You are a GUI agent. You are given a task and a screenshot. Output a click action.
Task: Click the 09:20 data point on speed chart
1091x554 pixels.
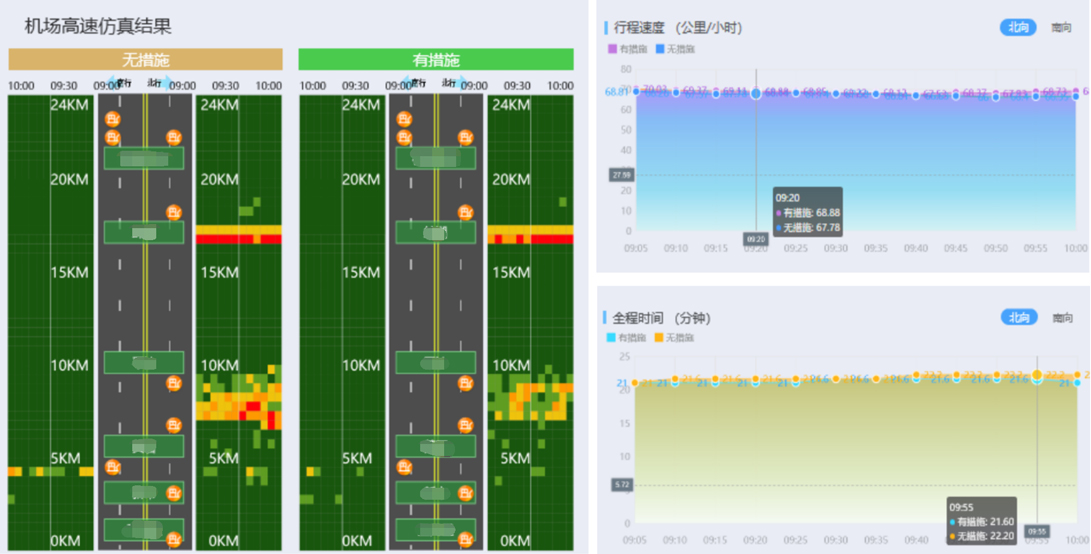click(x=756, y=93)
